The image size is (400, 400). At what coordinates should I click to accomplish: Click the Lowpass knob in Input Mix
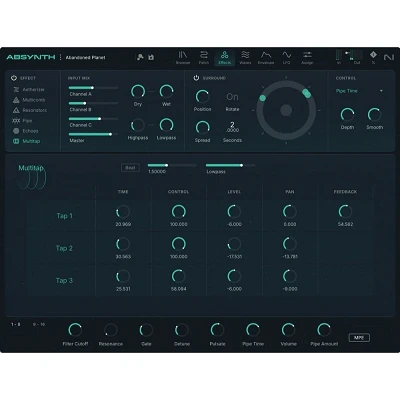pyautogui.click(x=166, y=125)
